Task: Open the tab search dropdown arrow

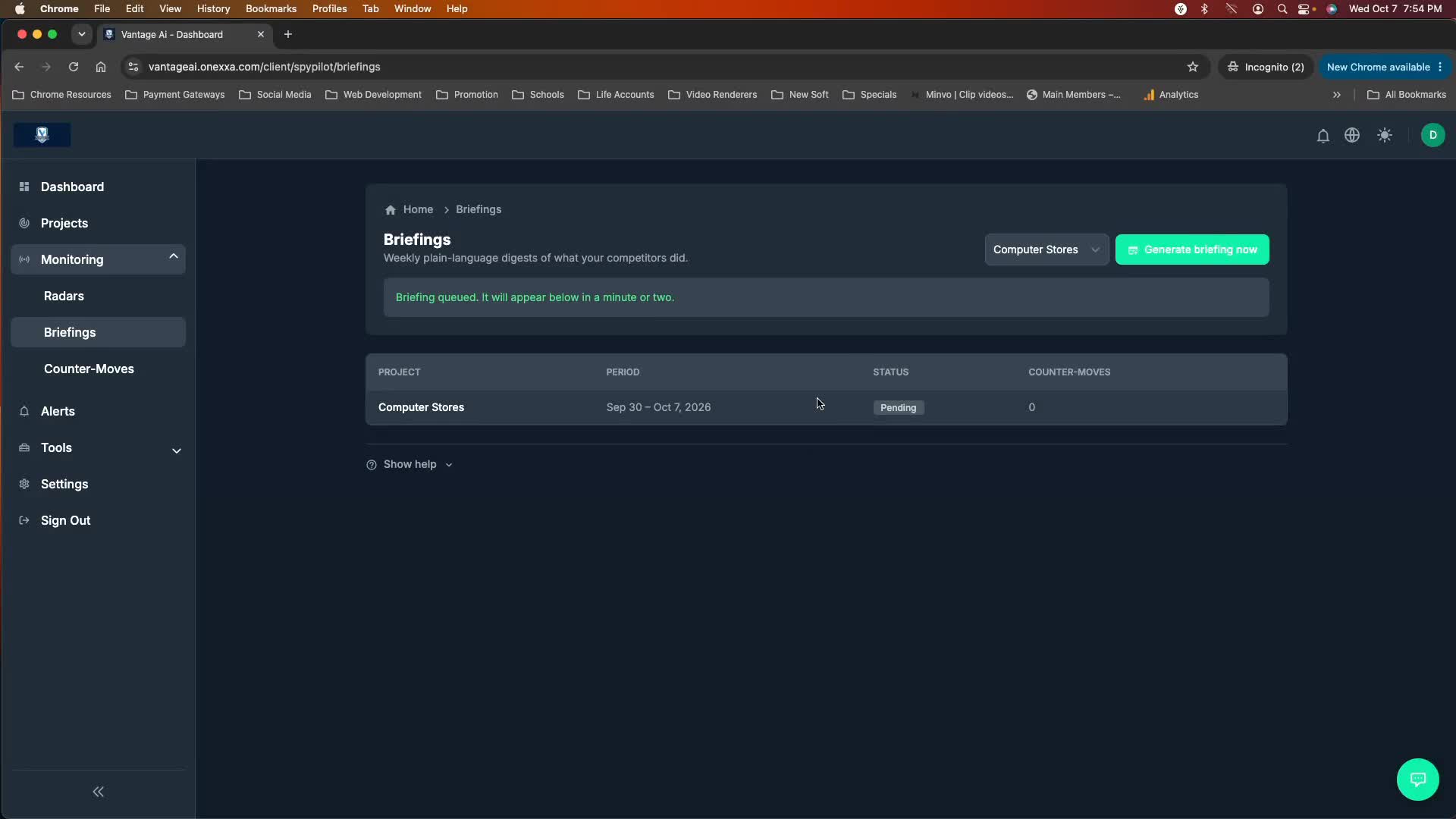Action: click(x=81, y=34)
